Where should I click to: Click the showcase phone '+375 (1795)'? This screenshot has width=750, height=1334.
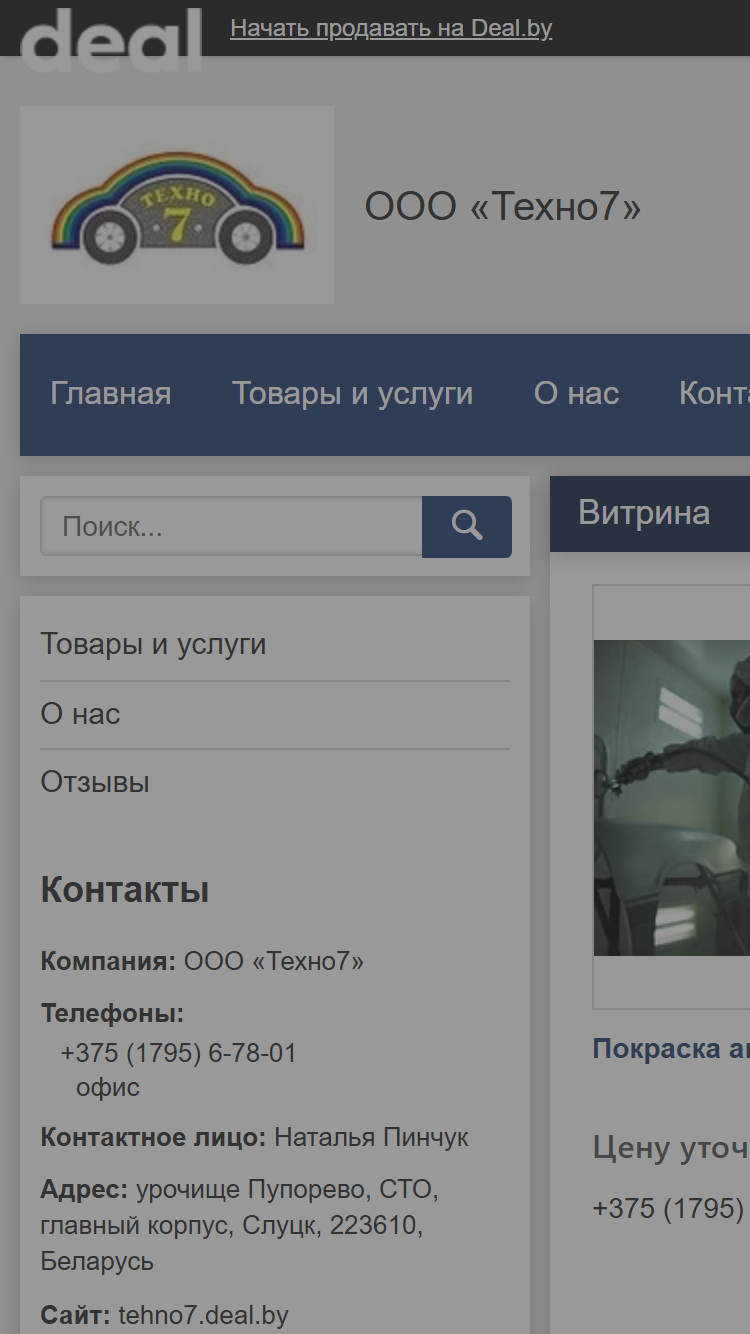[669, 1208]
